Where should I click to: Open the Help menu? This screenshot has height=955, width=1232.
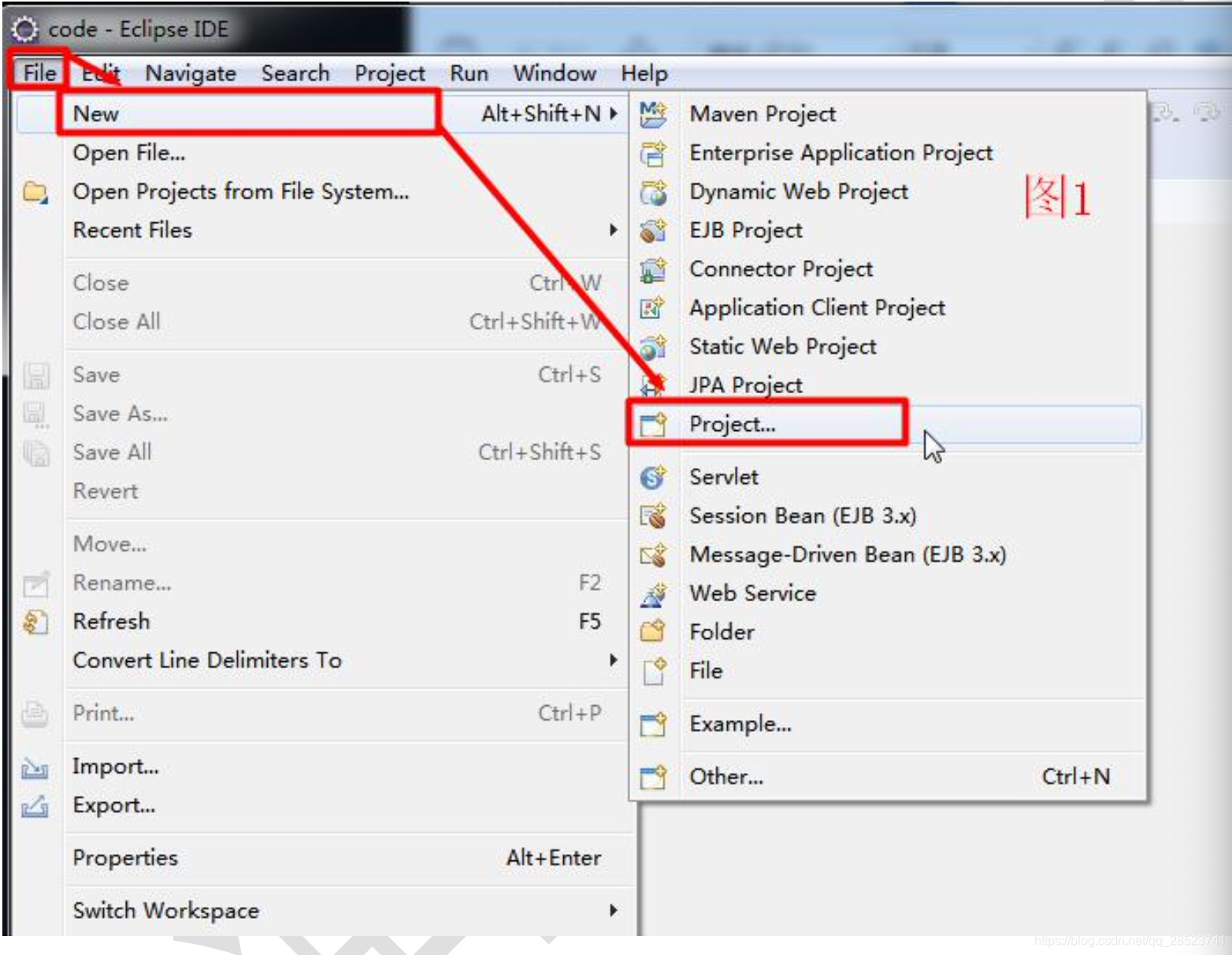(x=644, y=73)
